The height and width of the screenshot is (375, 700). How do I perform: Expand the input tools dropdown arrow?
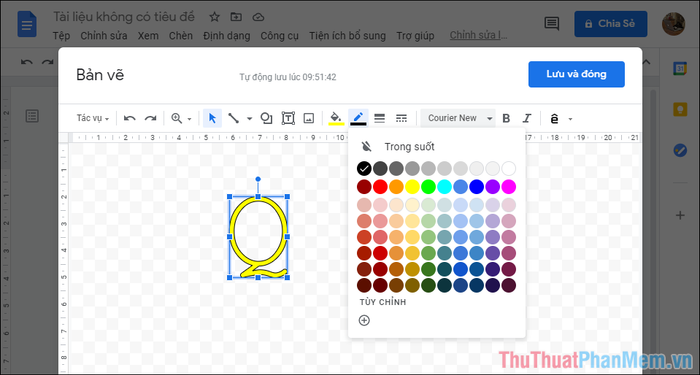pos(570,119)
